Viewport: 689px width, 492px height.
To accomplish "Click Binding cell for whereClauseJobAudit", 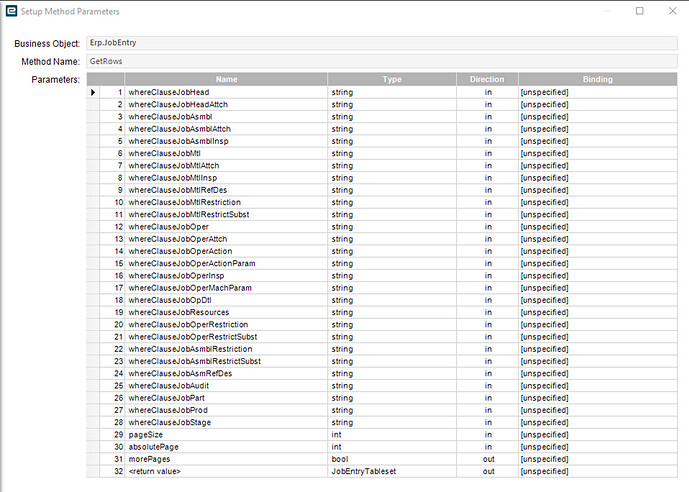I will point(598,386).
